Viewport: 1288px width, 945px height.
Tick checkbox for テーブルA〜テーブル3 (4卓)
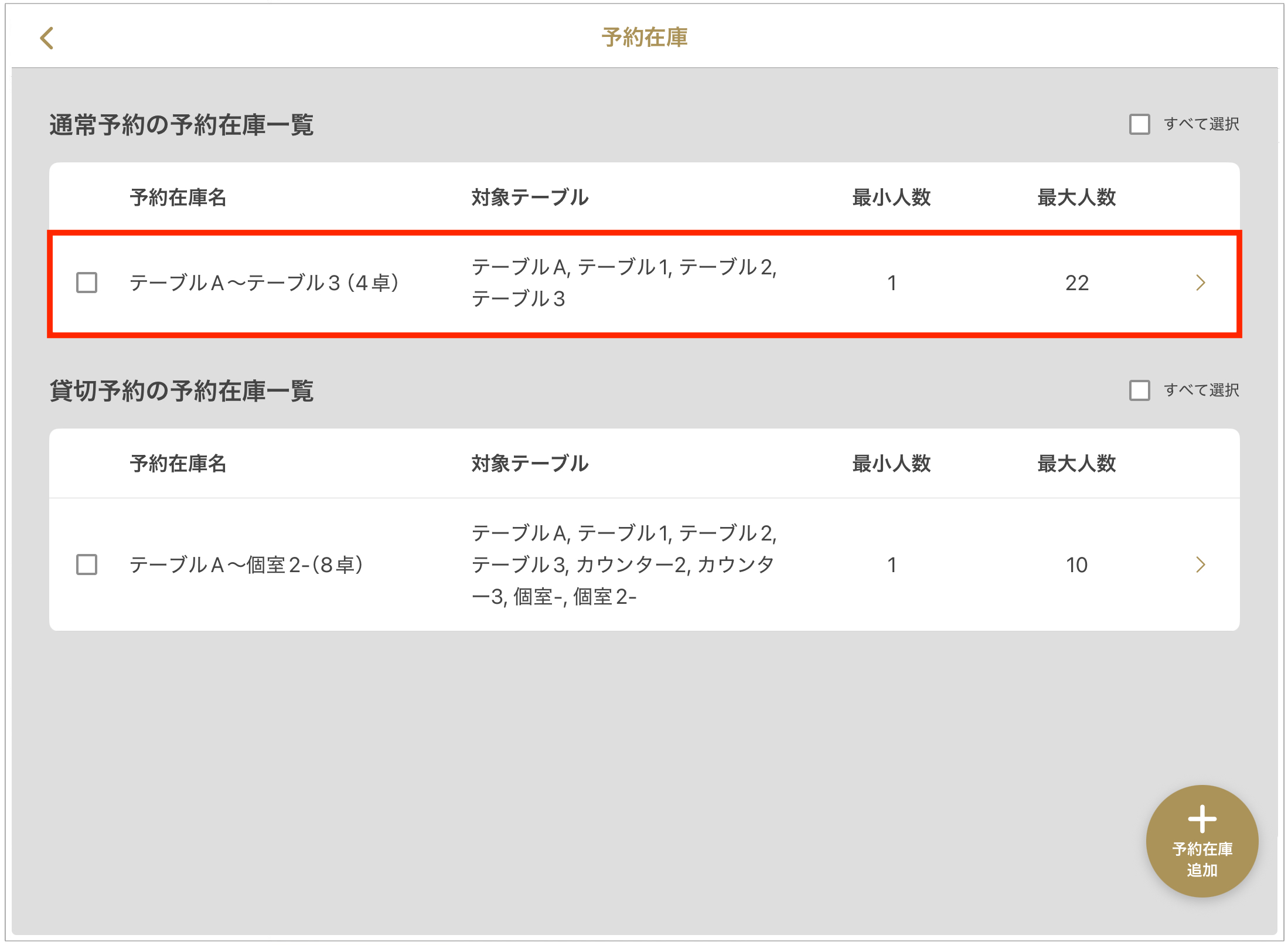coord(87,283)
